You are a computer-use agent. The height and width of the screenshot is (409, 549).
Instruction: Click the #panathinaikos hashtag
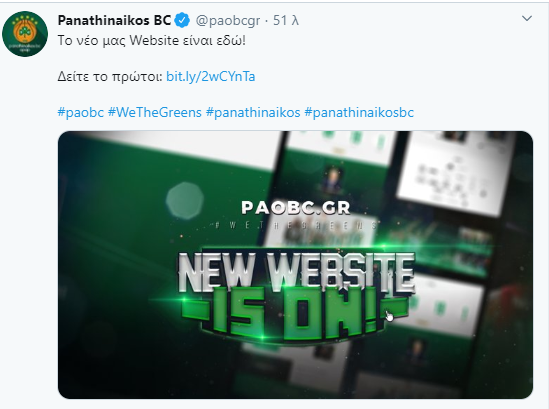[253, 112]
